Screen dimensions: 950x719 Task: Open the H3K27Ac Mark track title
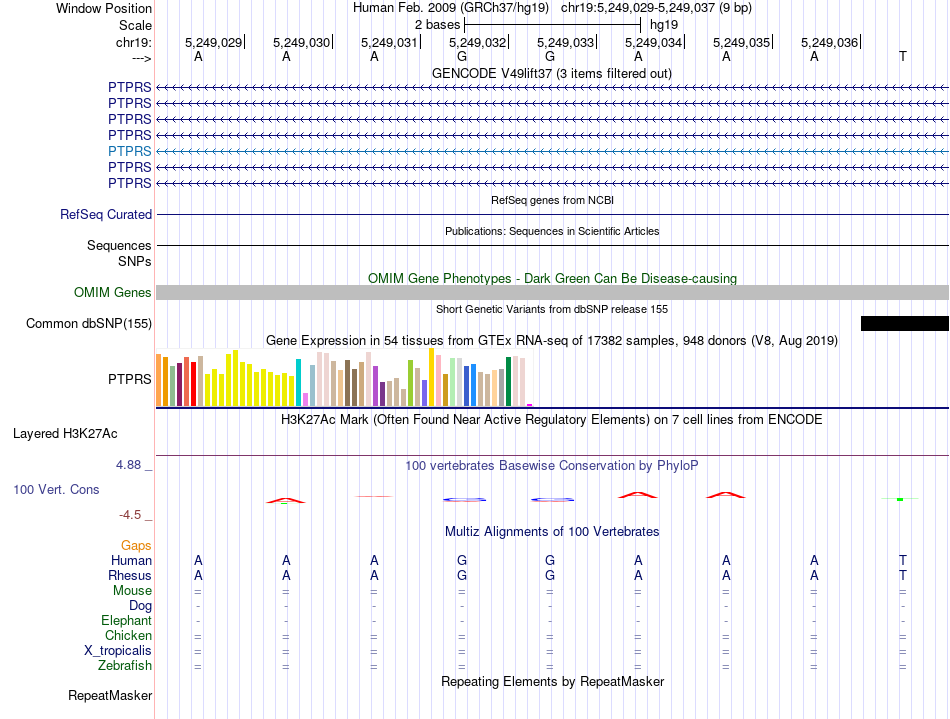pos(551,419)
